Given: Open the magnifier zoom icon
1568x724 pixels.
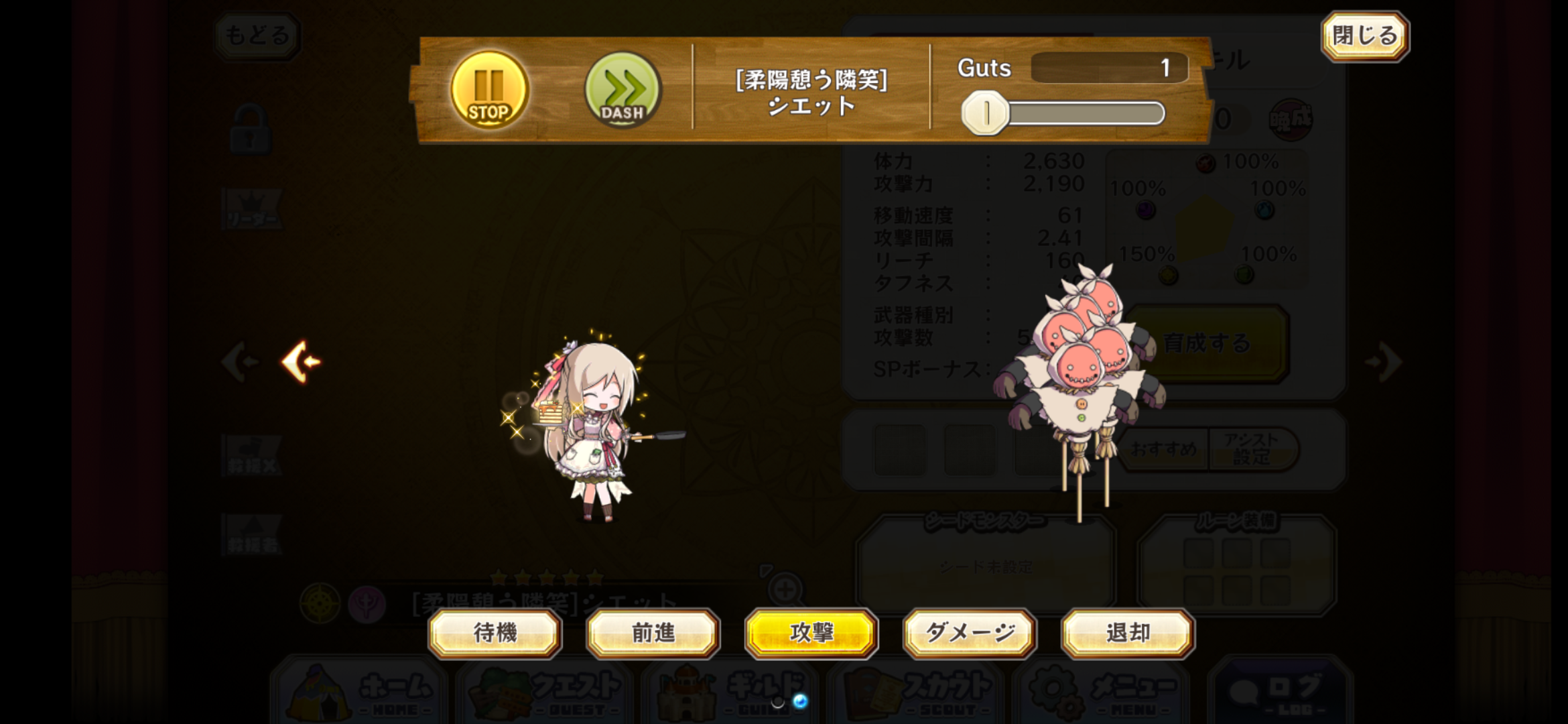Looking at the screenshot, I should point(784,591).
